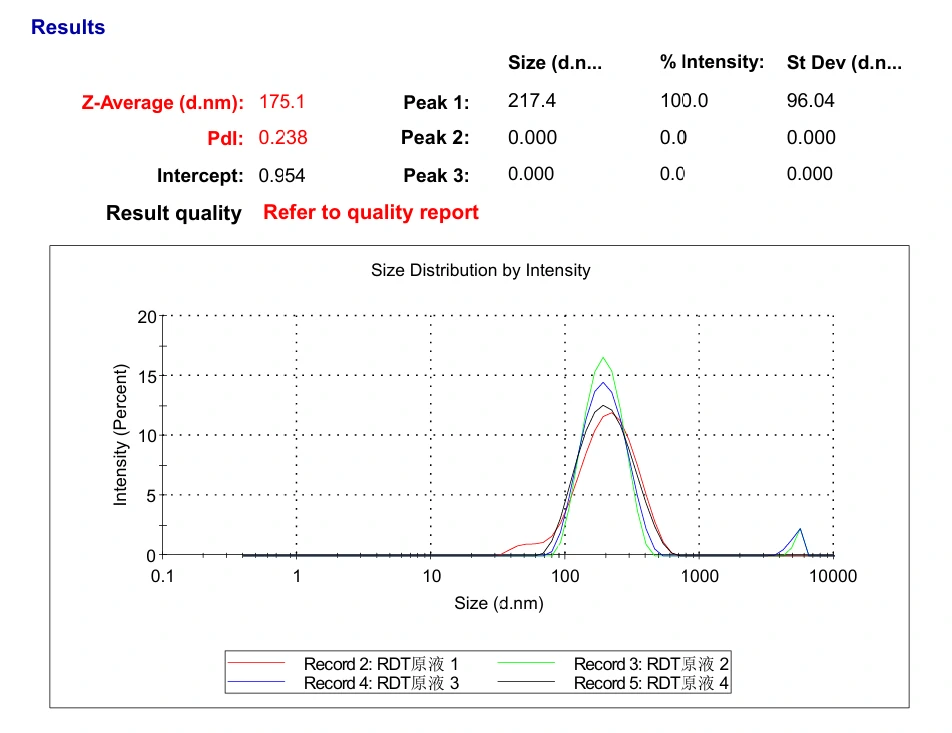Image resolution: width=952 pixels, height=733 pixels.
Task: Select the Peak 1 St Dev value 96.04
Action: 811,101
